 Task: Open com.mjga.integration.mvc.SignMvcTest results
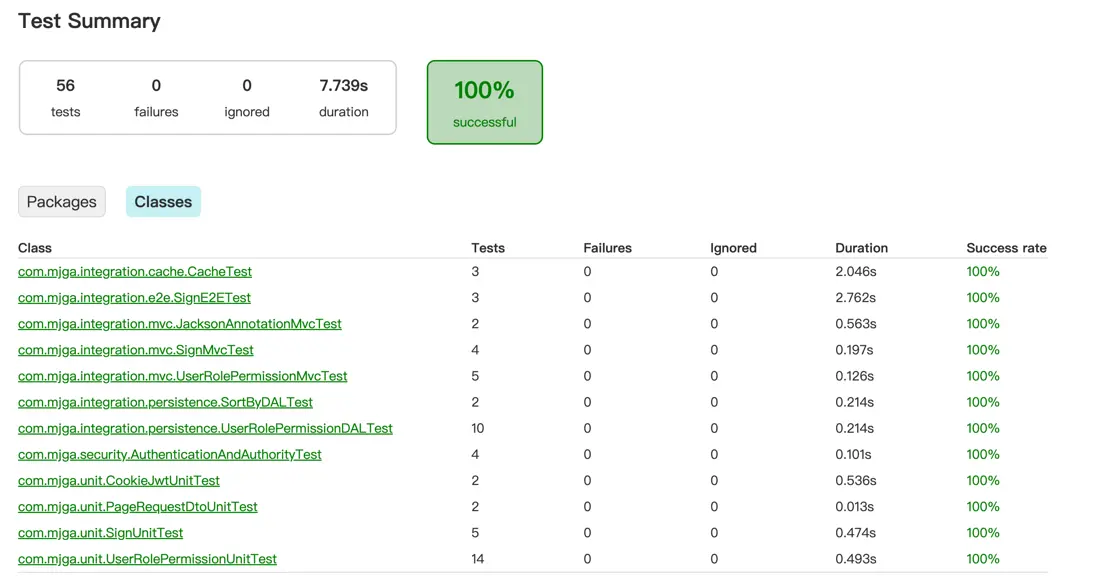(x=136, y=350)
